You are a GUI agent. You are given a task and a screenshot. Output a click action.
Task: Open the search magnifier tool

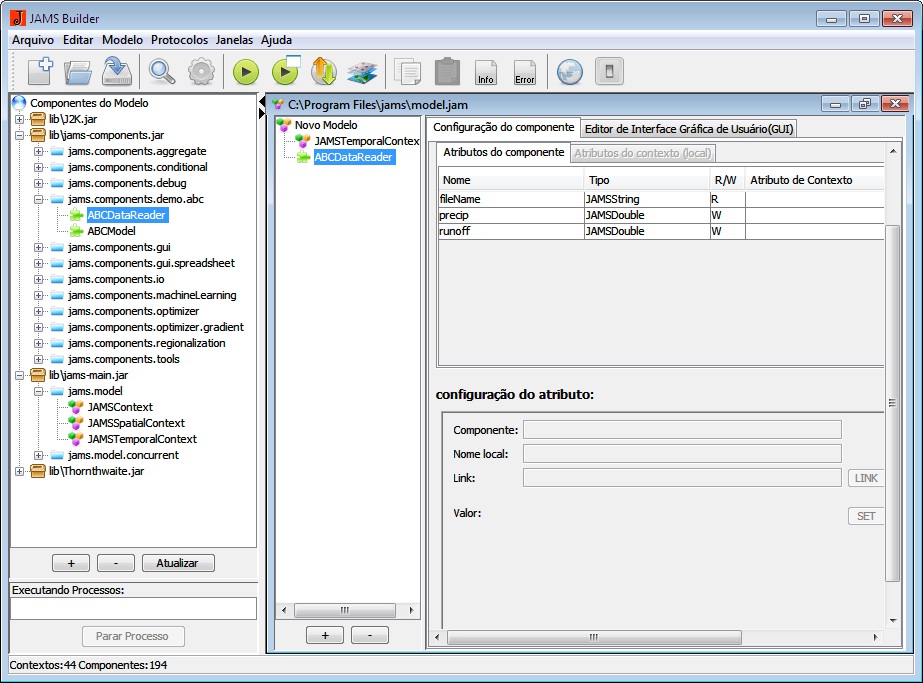tap(163, 71)
